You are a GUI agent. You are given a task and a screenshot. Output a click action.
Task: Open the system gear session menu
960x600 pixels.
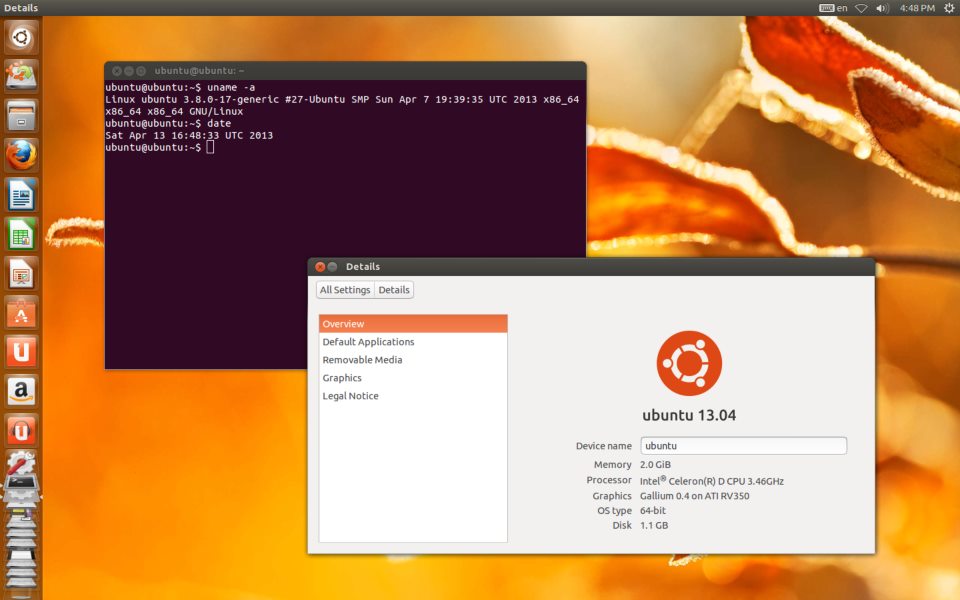pyautogui.click(x=949, y=8)
